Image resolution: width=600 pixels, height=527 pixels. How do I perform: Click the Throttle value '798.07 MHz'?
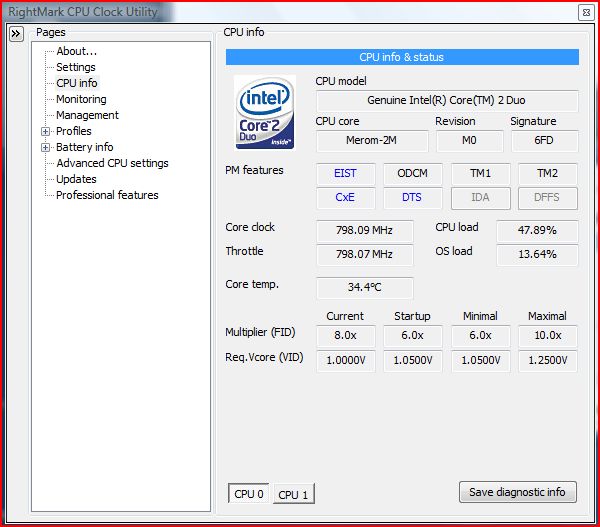(x=365, y=255)
